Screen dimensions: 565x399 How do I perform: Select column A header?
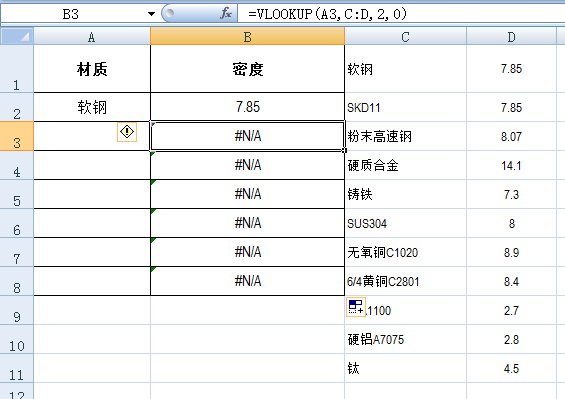coord(92,36)
